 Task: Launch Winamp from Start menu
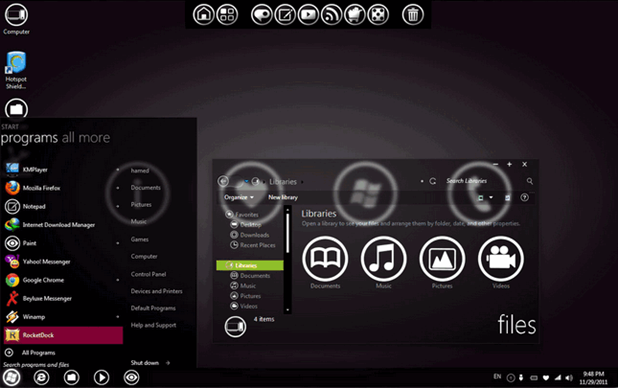(63, 317)
